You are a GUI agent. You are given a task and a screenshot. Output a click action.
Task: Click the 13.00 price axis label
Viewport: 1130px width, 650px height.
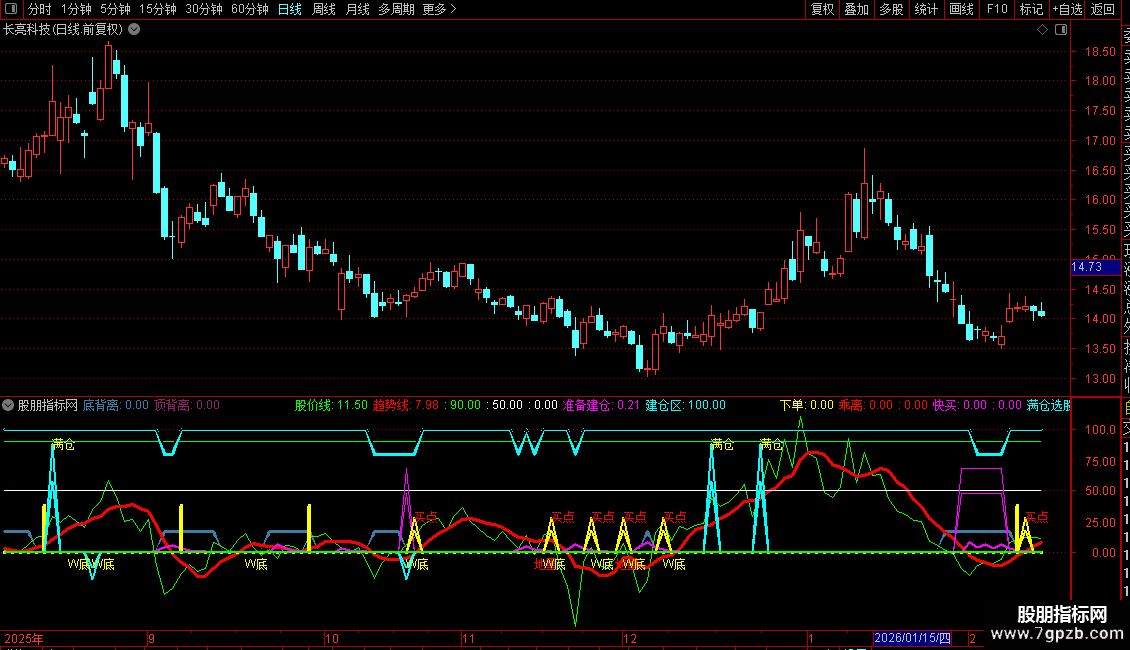[1100, 379]
